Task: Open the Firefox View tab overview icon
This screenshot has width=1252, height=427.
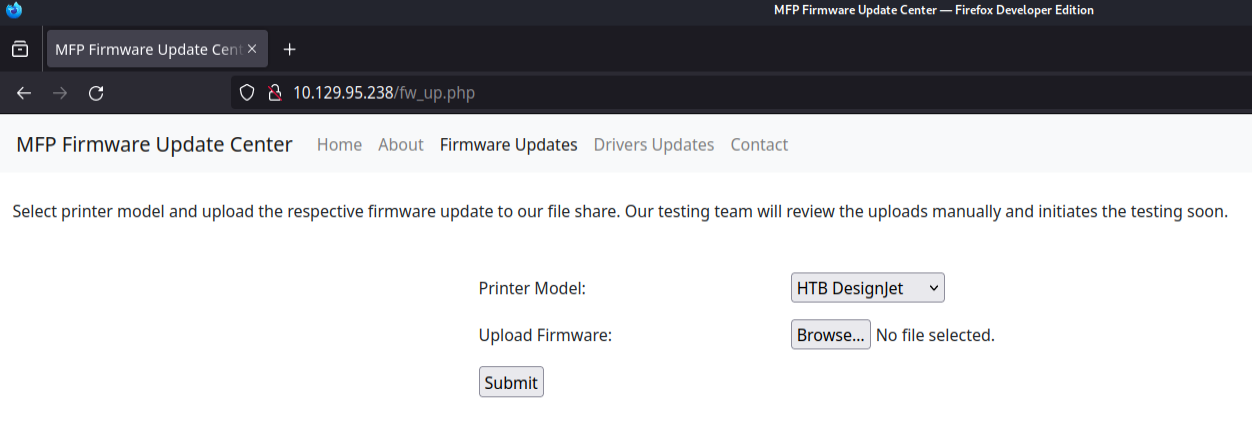Action: [20, 49]
